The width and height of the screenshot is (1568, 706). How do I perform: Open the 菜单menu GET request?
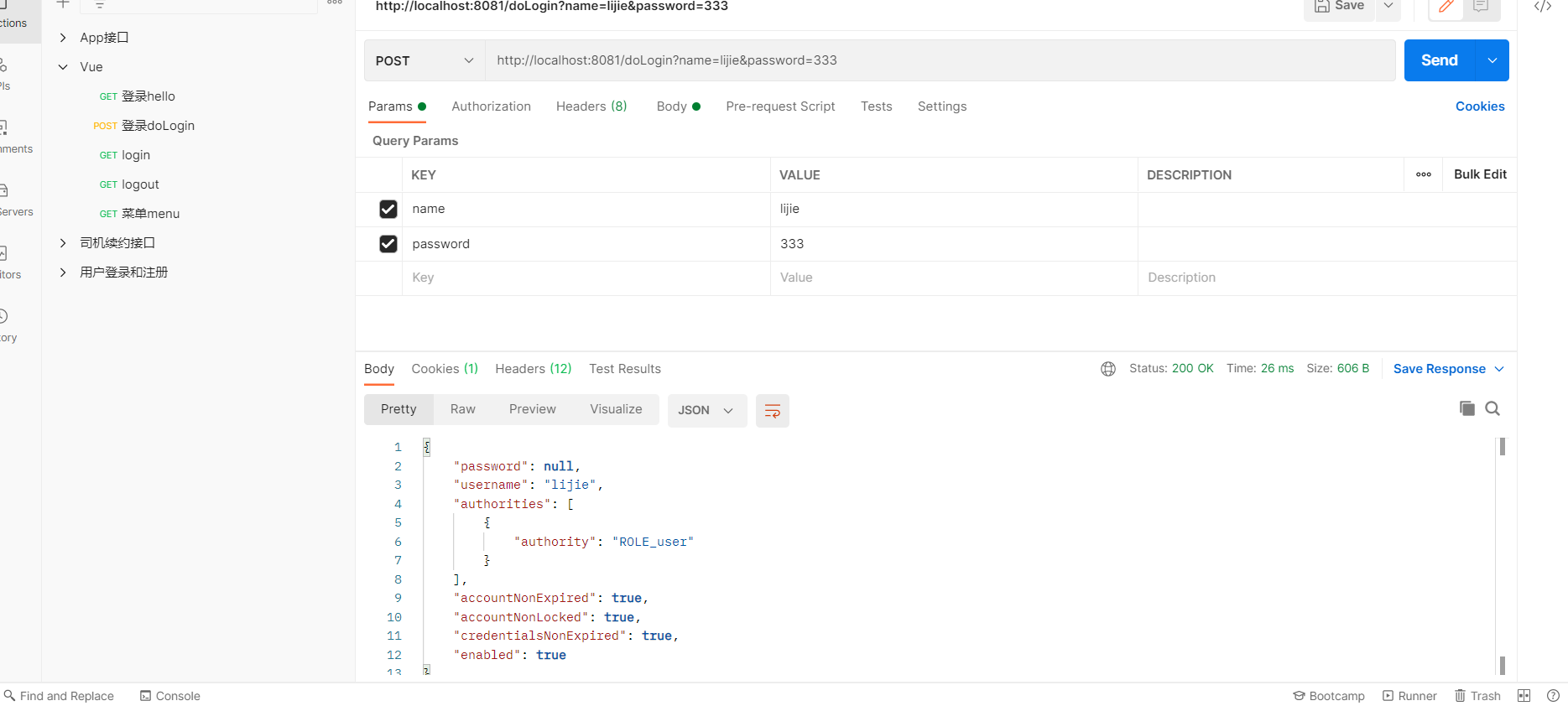(140, 214)
